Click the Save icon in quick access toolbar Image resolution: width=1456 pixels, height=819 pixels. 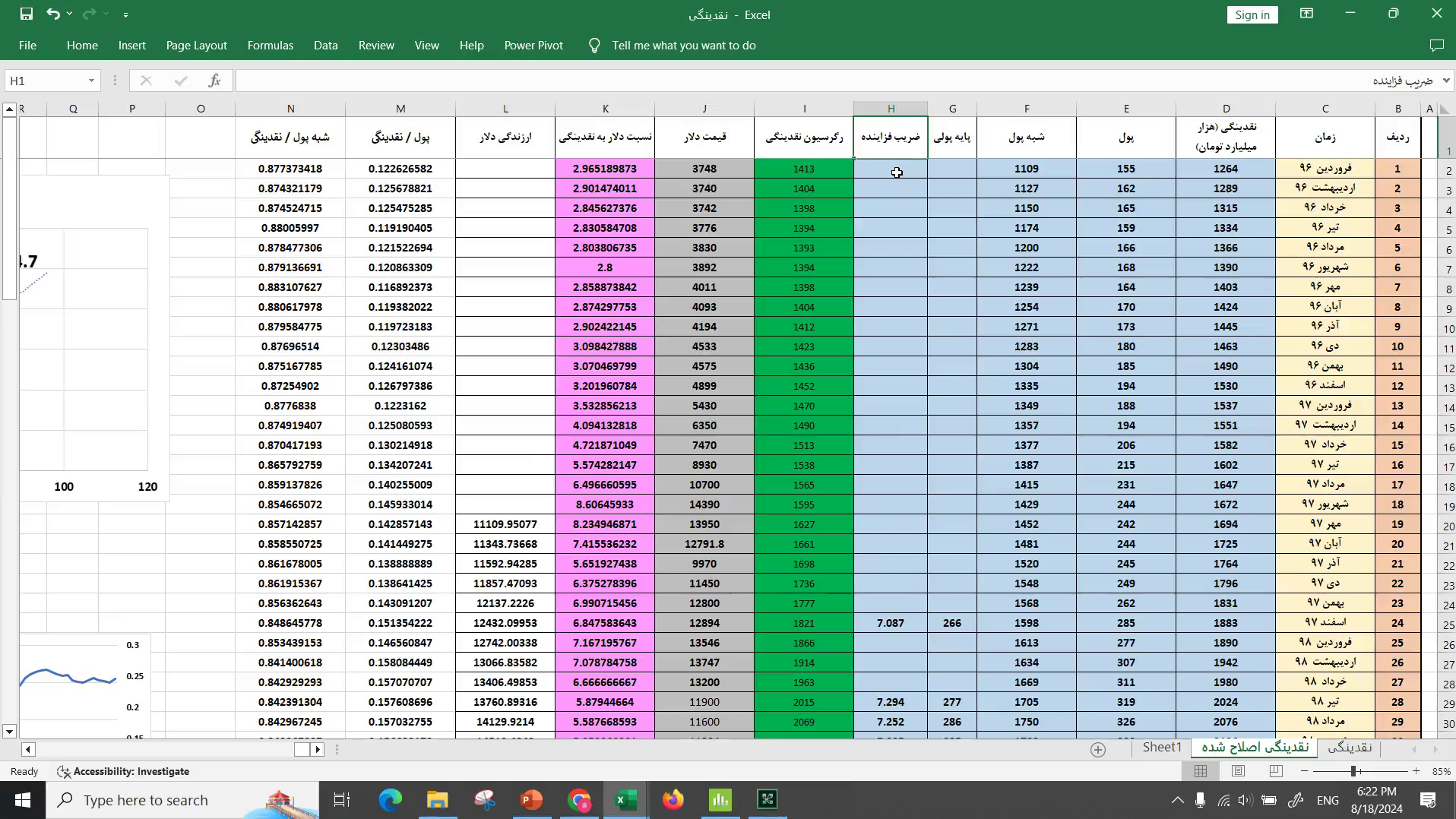(x=26, y=14)
